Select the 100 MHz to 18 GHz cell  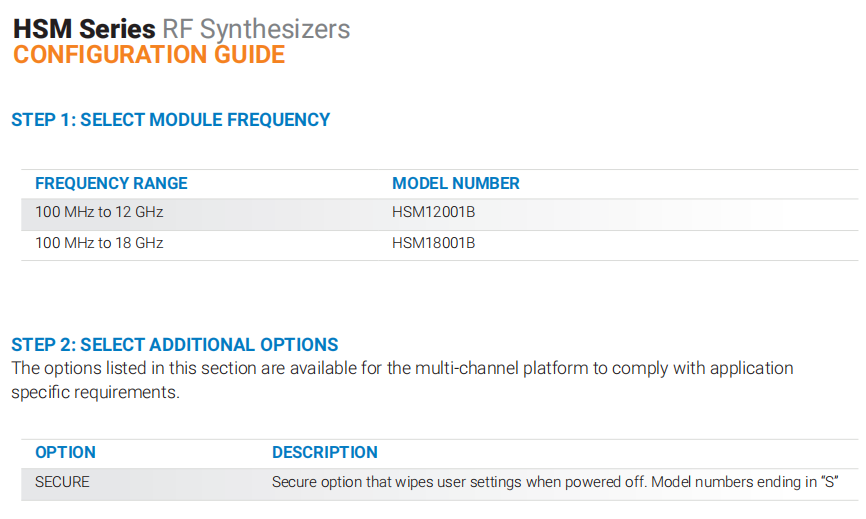tap(99, 243)
